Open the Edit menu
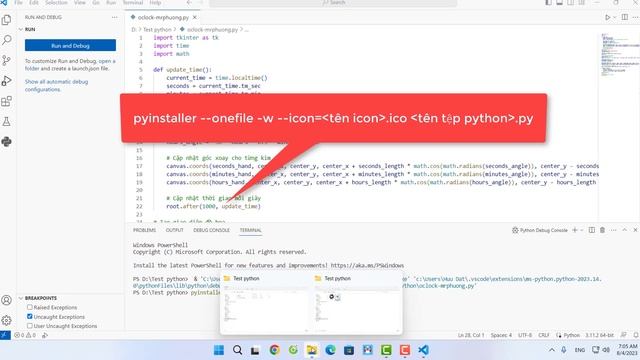The width and height of the screenshot is (640, 360). coord(34,2)
